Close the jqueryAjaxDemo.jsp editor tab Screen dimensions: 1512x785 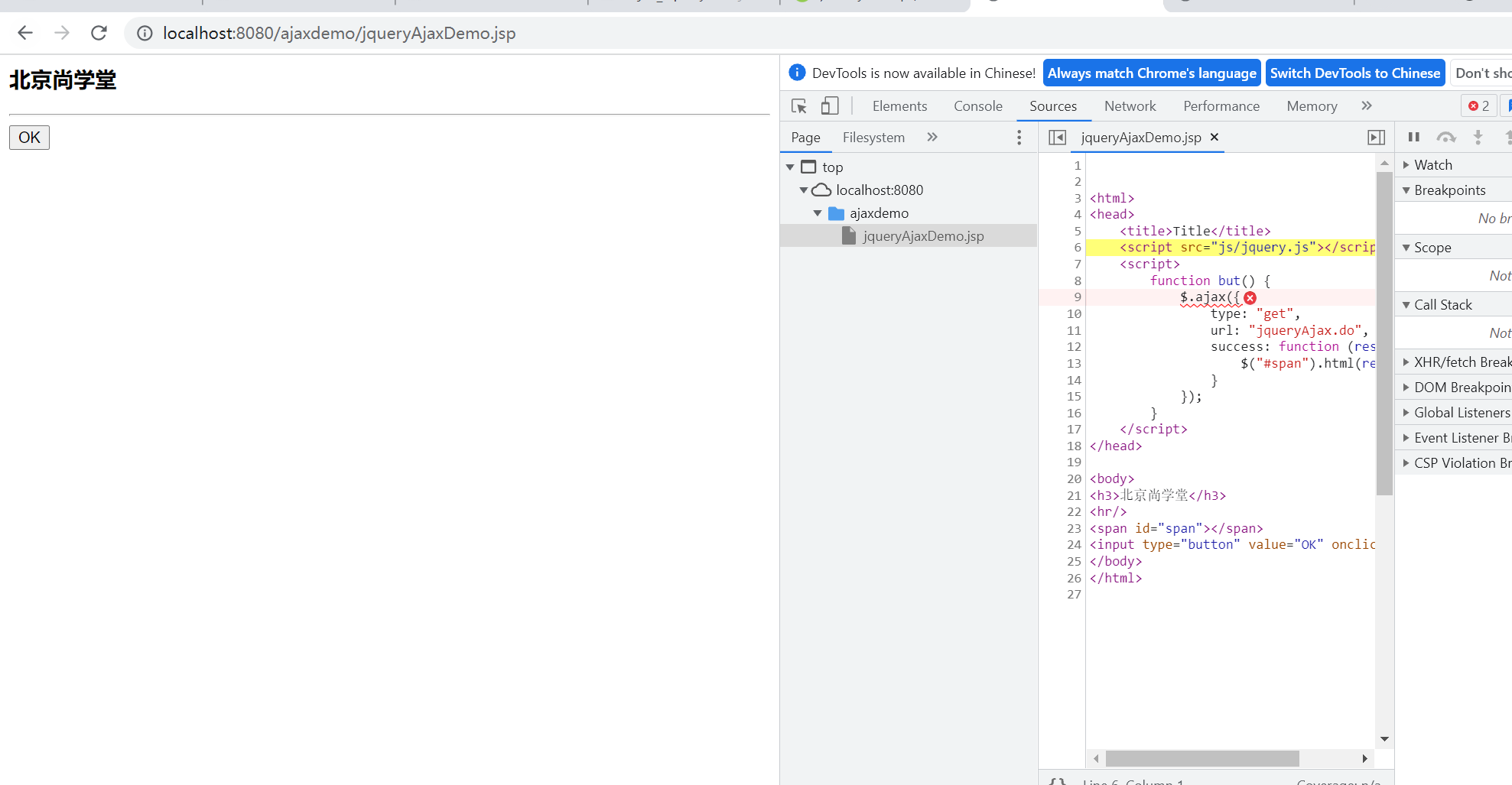click(1214, 137)
